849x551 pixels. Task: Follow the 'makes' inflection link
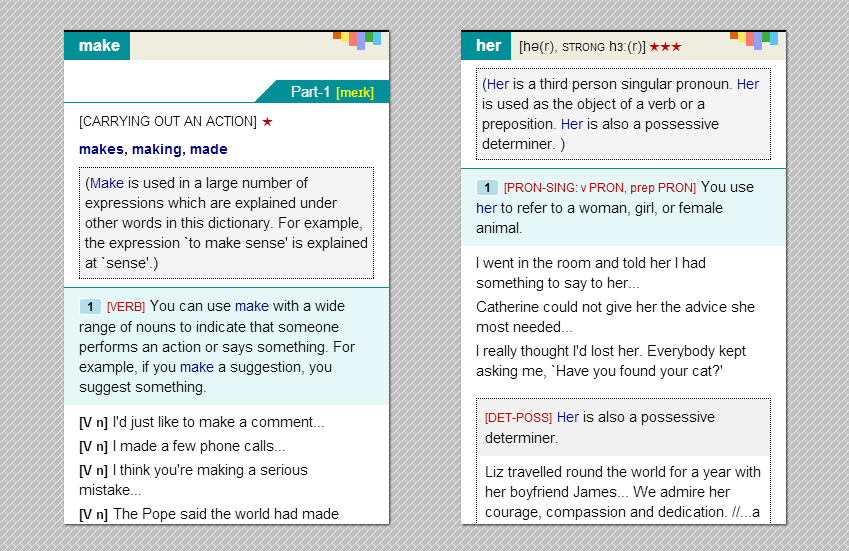click(x=101, y=149)
